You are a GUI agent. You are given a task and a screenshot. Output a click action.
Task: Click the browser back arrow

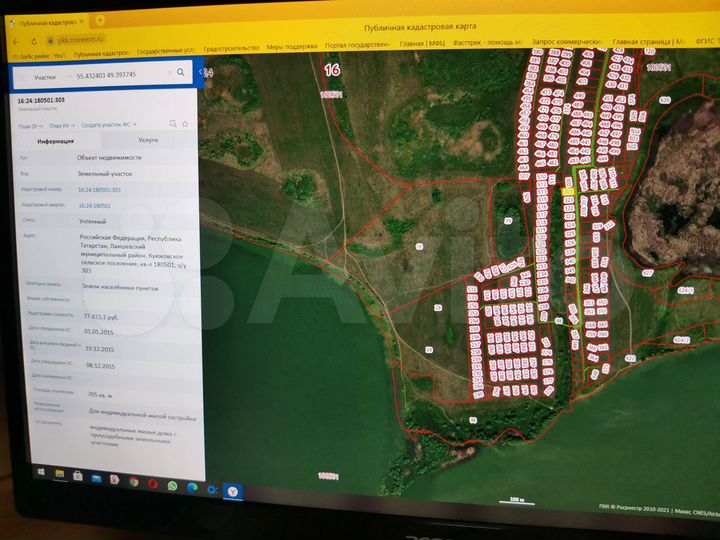[x=14, y=40]
